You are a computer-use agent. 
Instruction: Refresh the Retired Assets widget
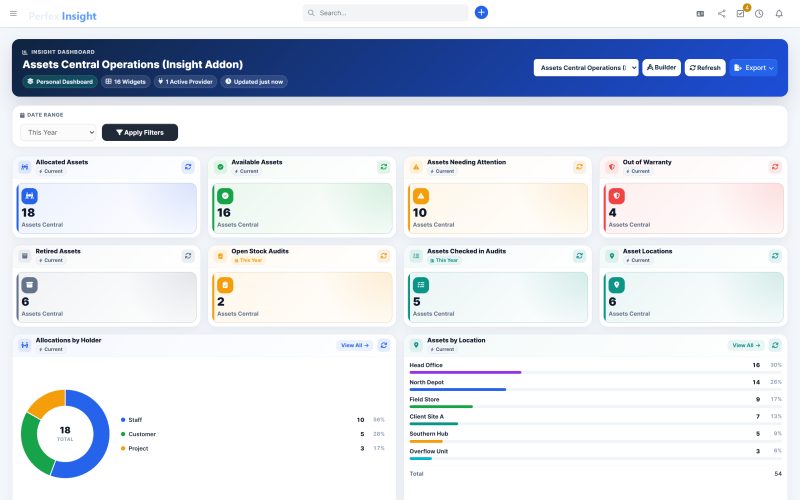188,256
